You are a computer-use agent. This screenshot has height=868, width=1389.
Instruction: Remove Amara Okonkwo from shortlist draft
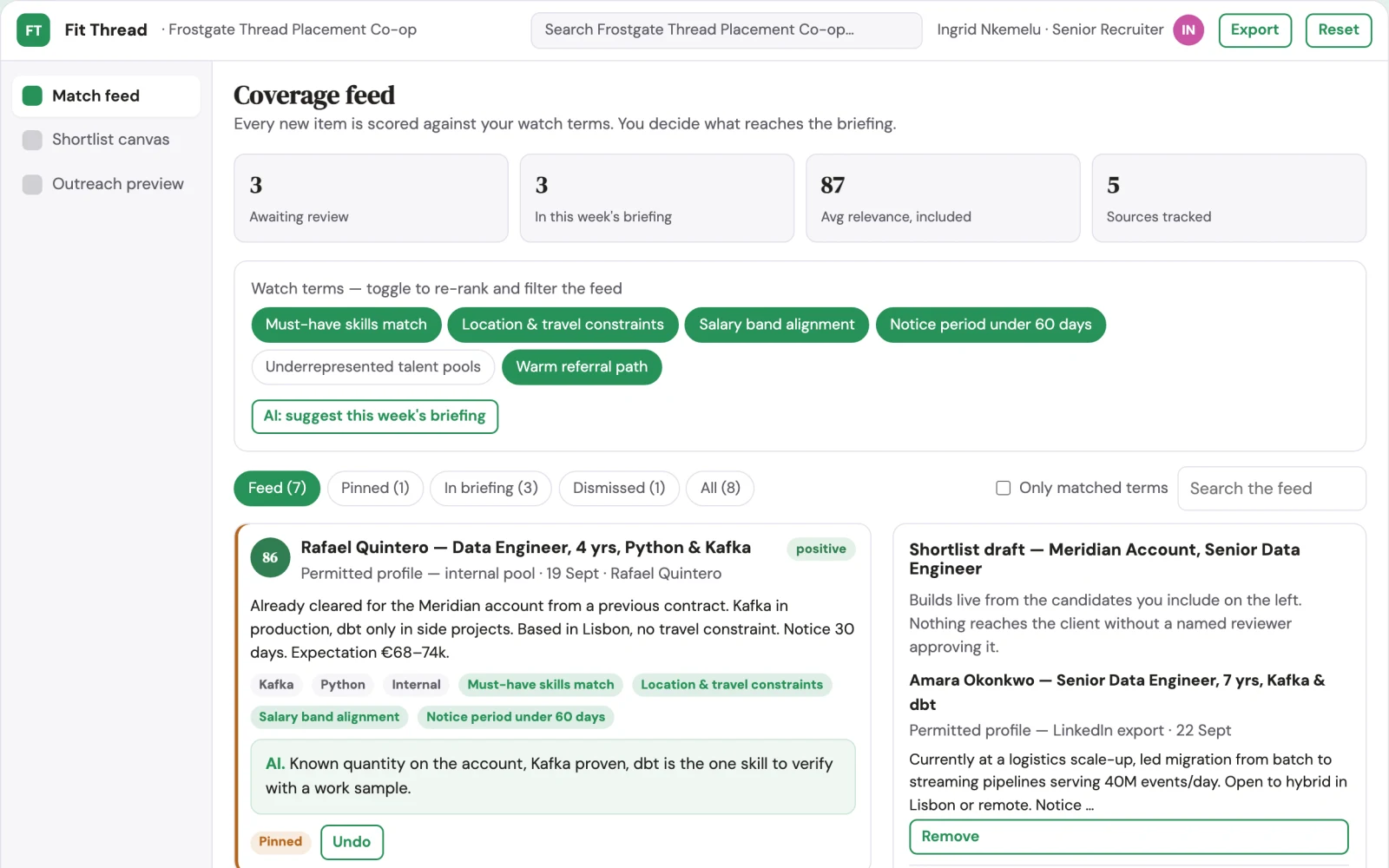[x=1129, y=837]
